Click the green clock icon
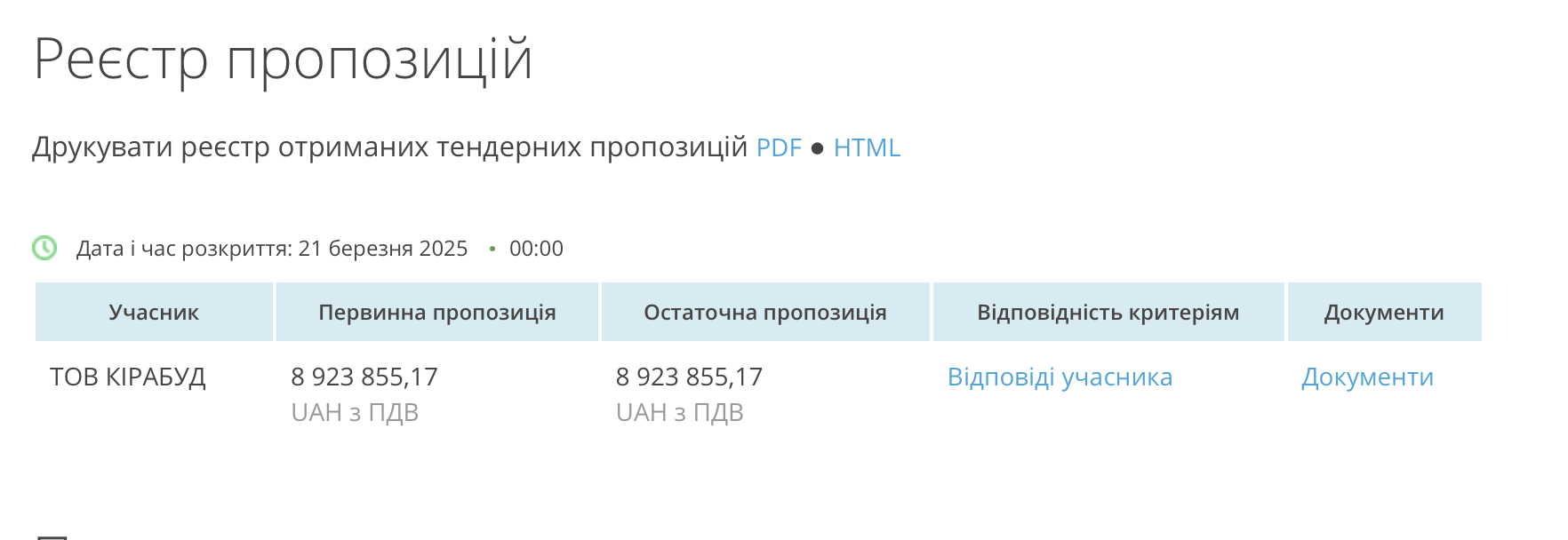 pos(44,248)
